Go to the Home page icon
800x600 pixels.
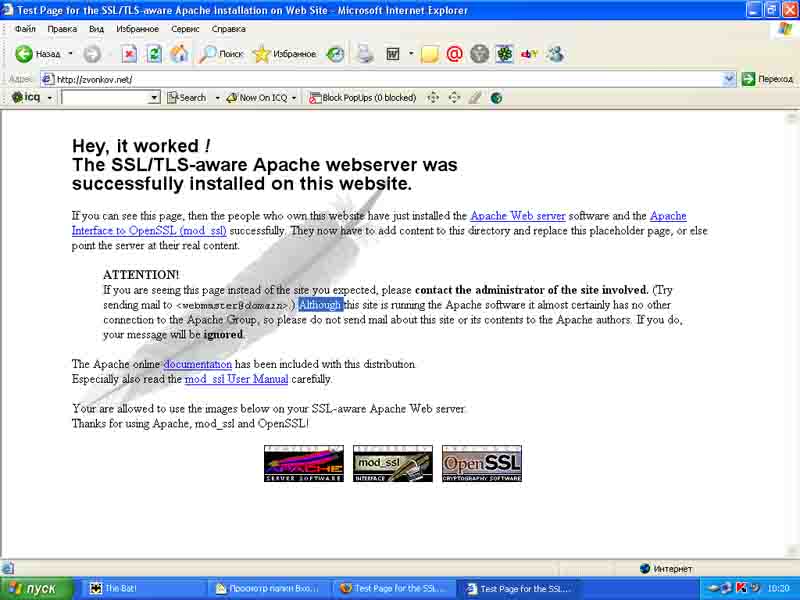coord(179,54)
